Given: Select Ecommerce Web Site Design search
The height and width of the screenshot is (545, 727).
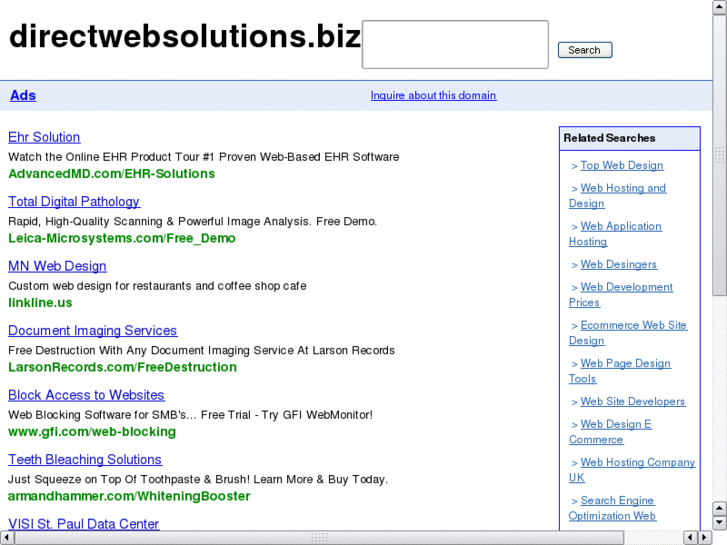Looking at the screenshot, I should point(628,333).
